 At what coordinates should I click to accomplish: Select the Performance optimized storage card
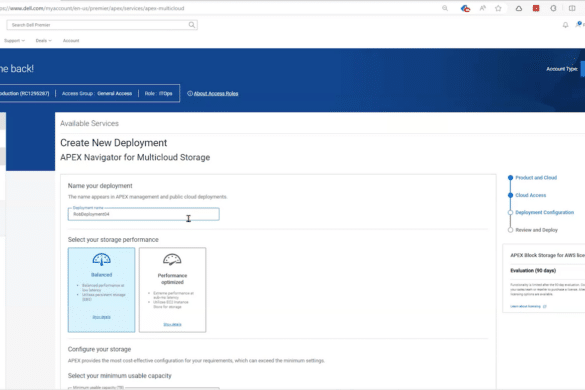click(172, 290)
